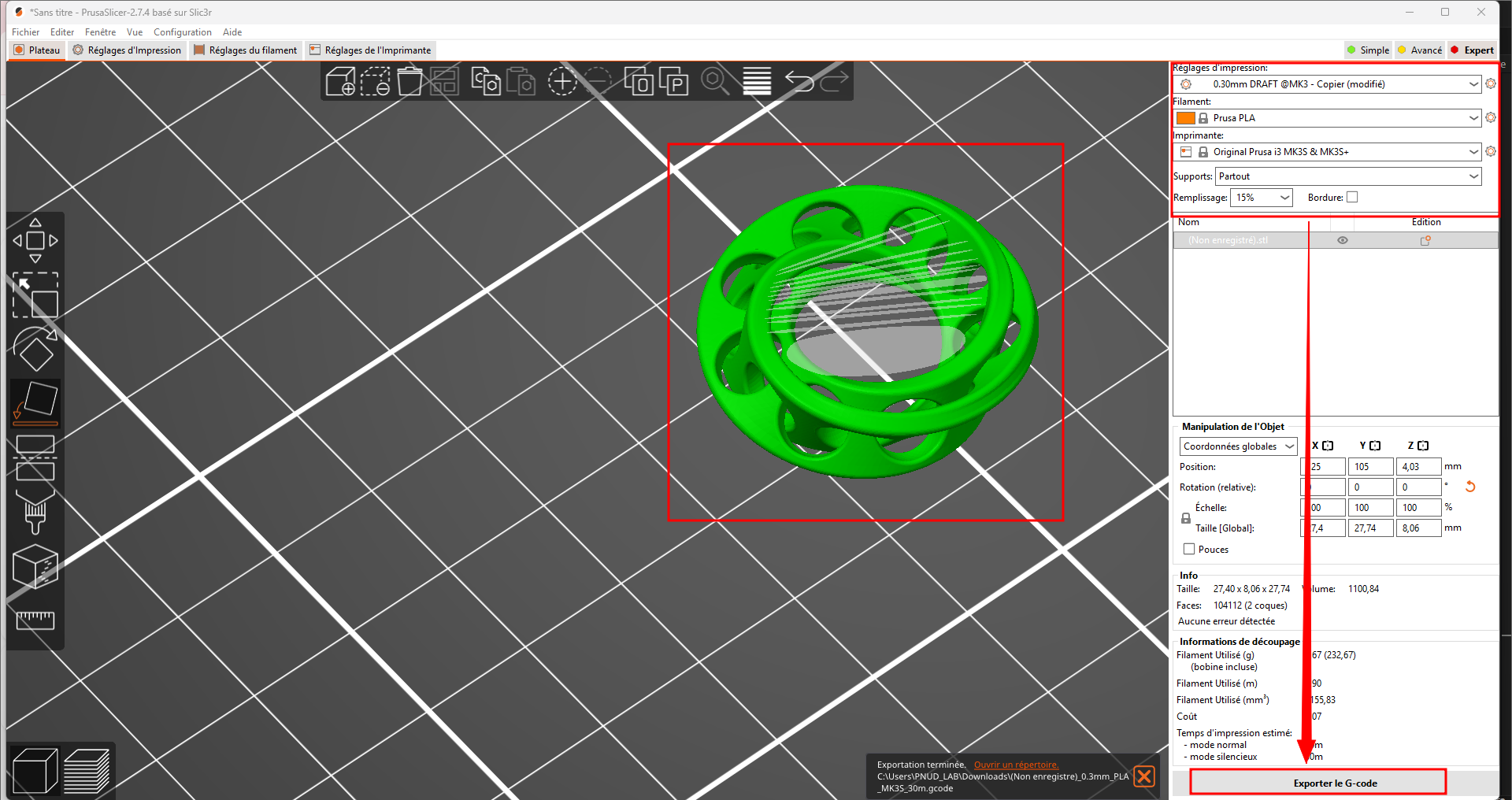The width and height of the screenshot is (1512, 800).
Task: Toggle visibility eye of the STL object
Action: (x=1343, y=240)
